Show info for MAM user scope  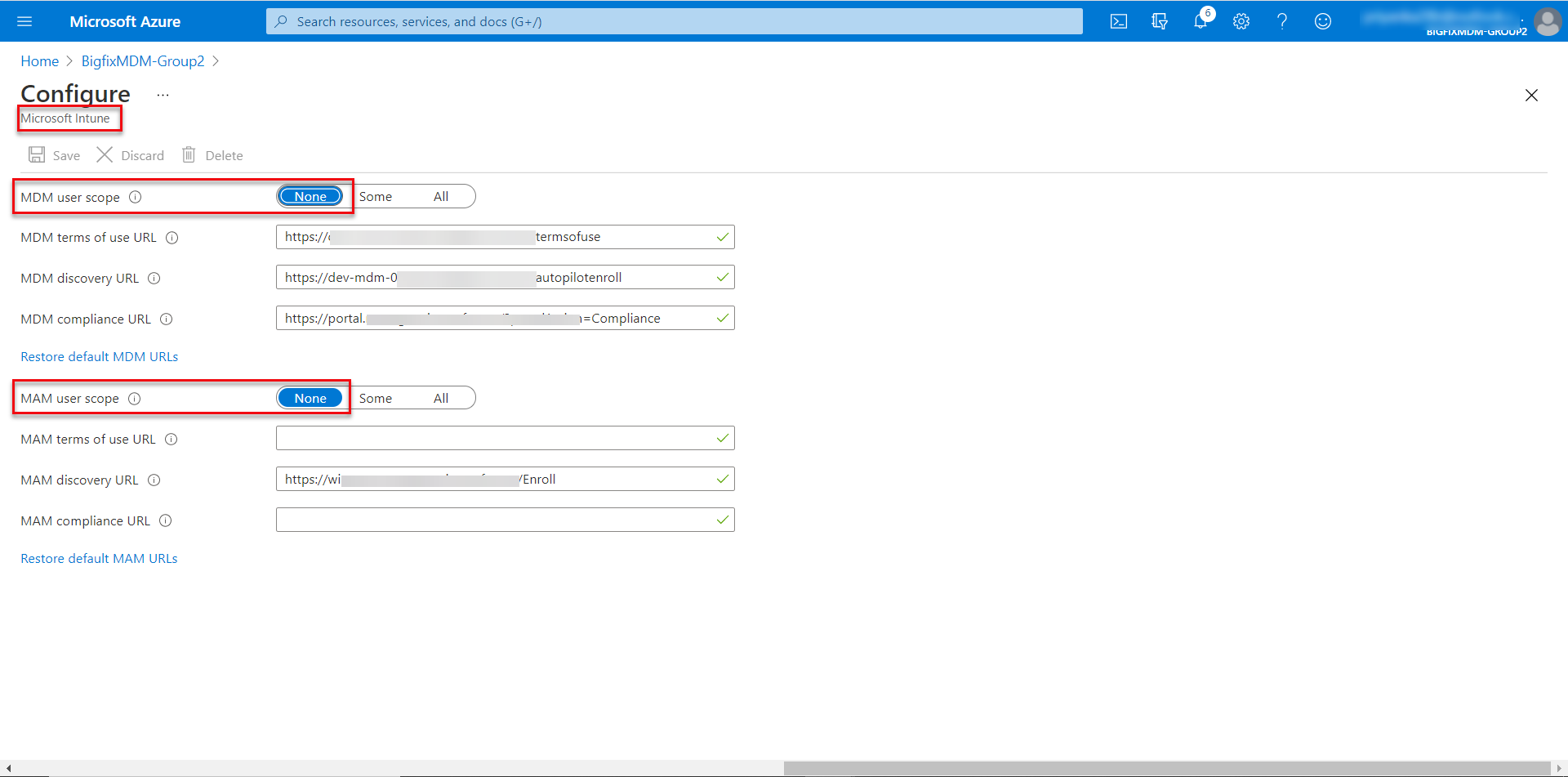pyautogui.click(x=135, y=399)
